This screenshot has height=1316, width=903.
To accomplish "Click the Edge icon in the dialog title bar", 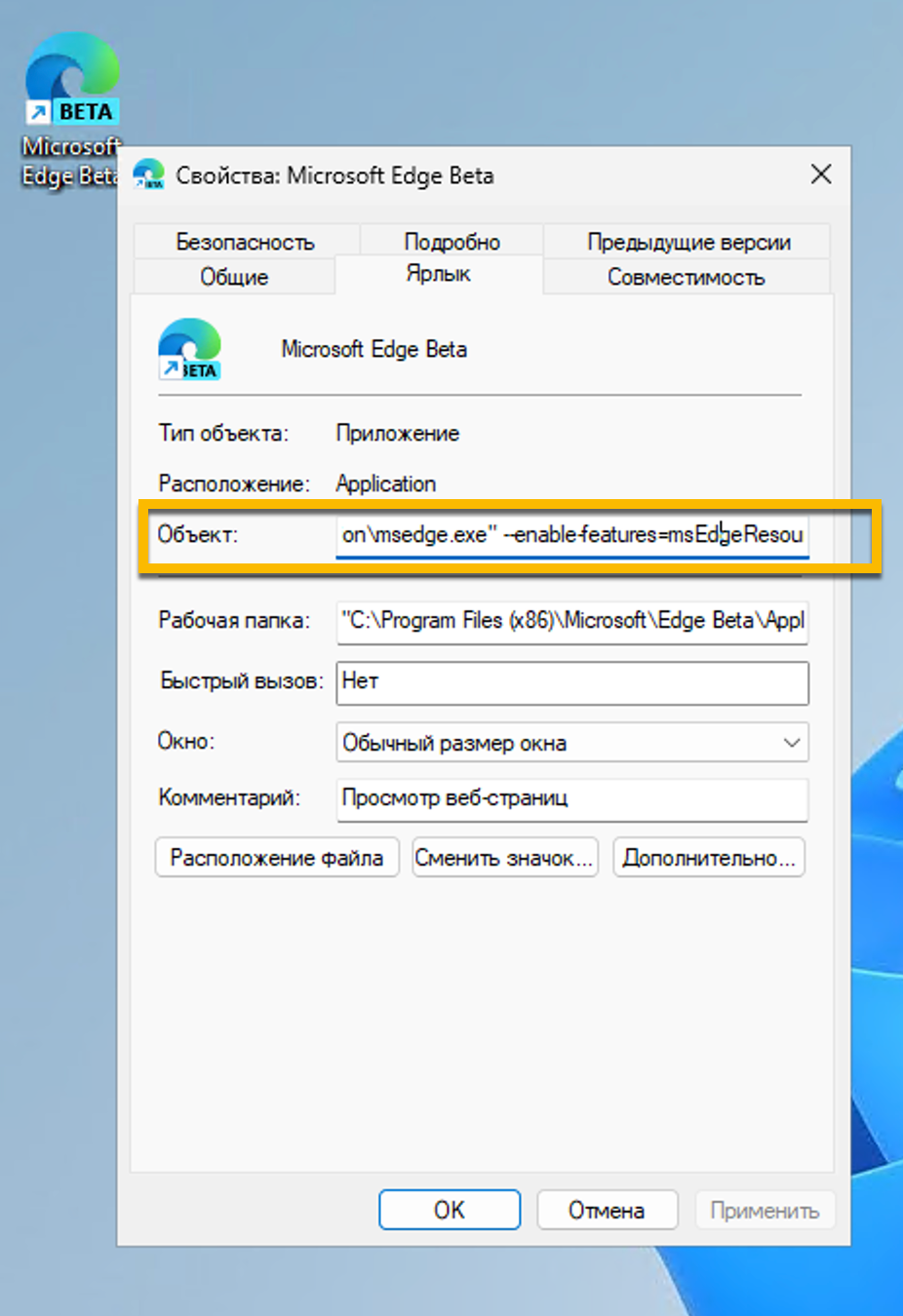I will pos(148,174).
